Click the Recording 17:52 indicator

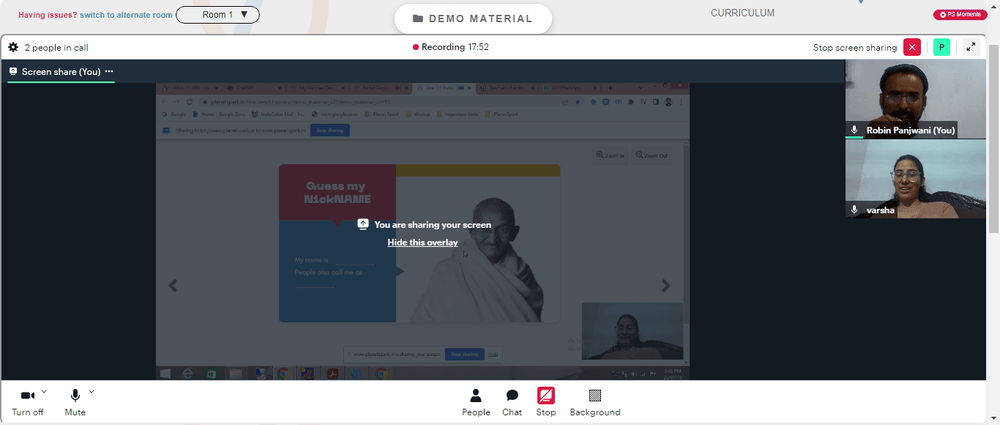pyautogui.click(x=451, y=47)
